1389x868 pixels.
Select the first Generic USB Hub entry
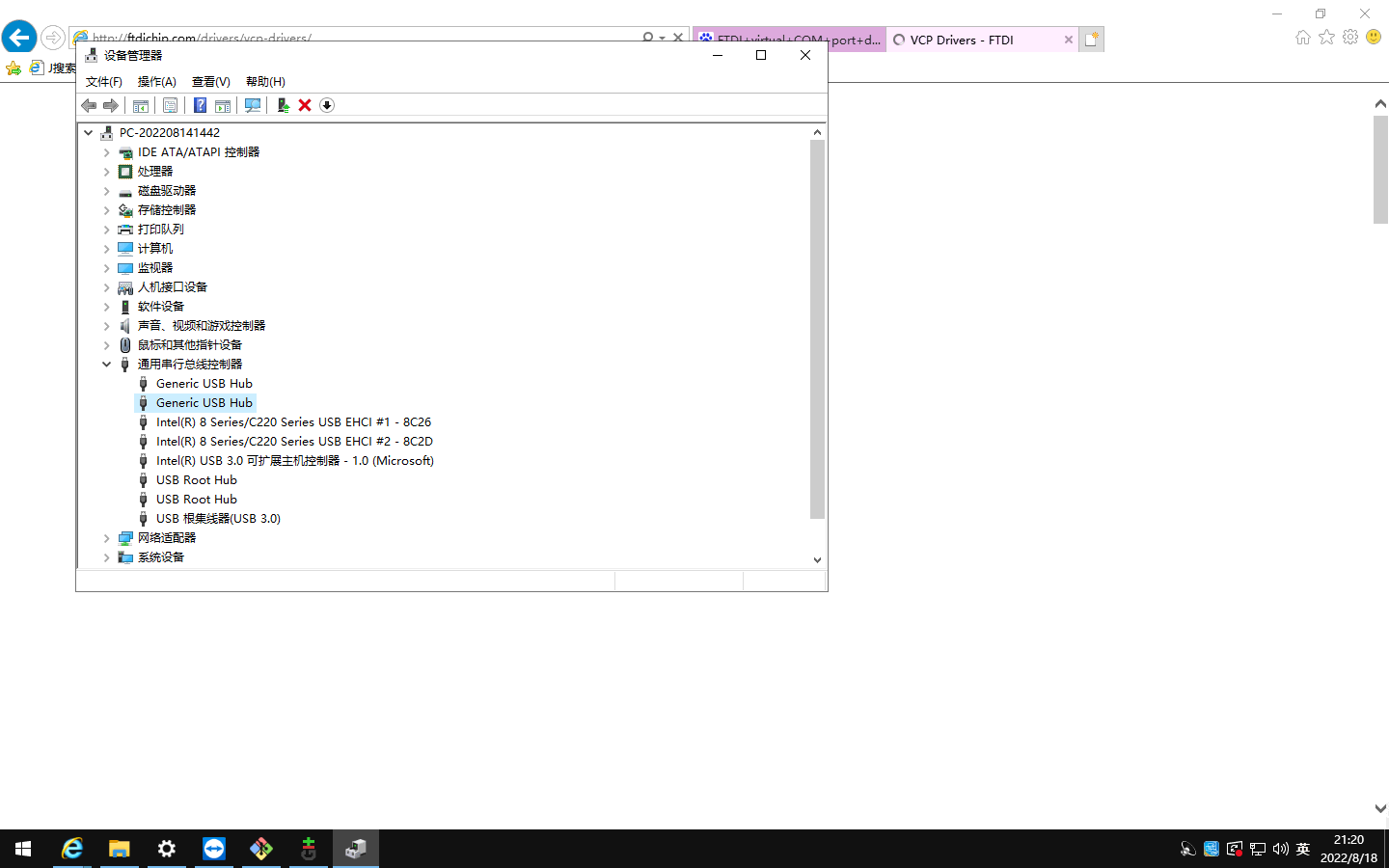[204, 384]
